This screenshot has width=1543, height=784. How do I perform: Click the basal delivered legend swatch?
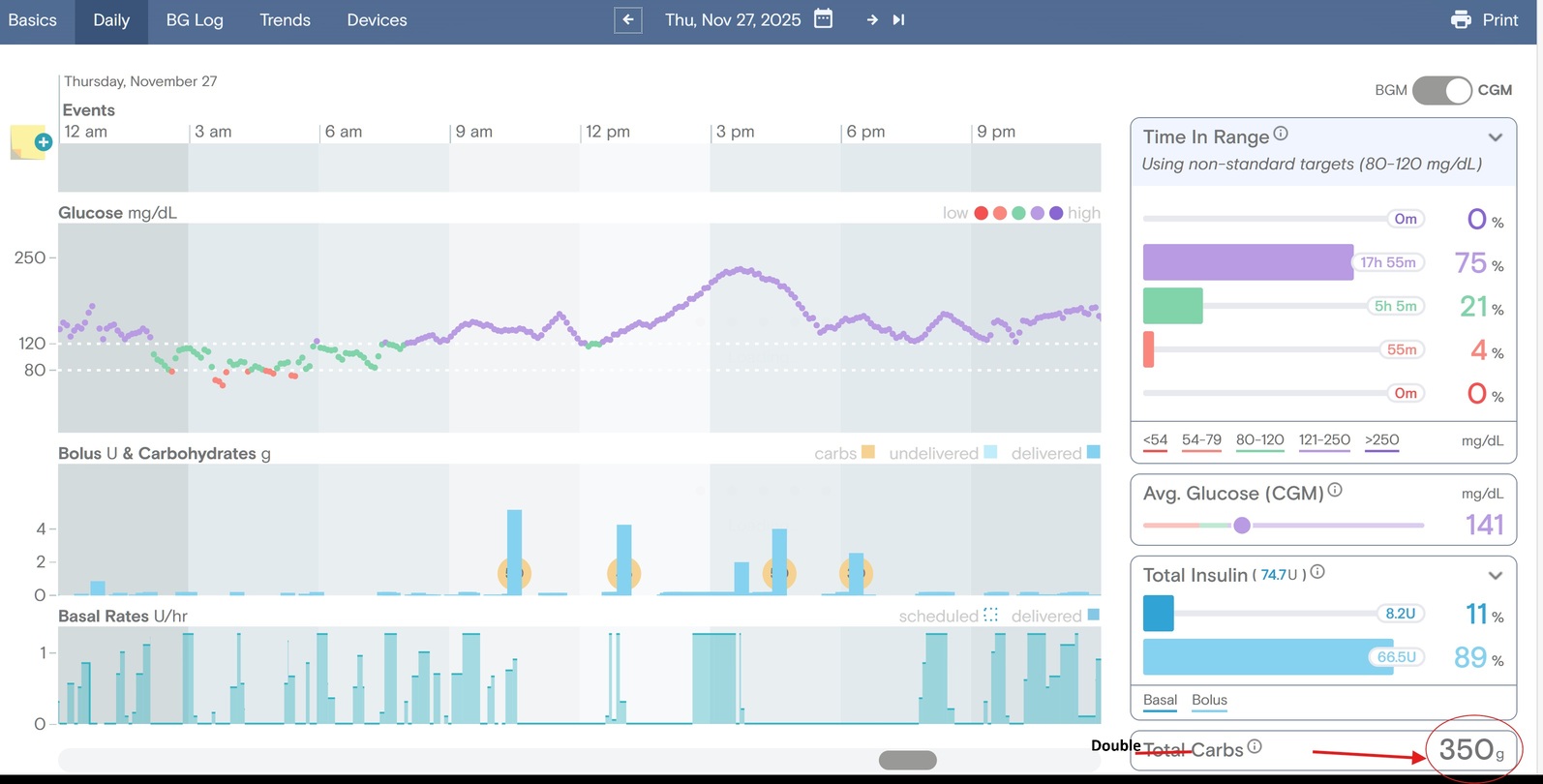tap(1094, 615)
